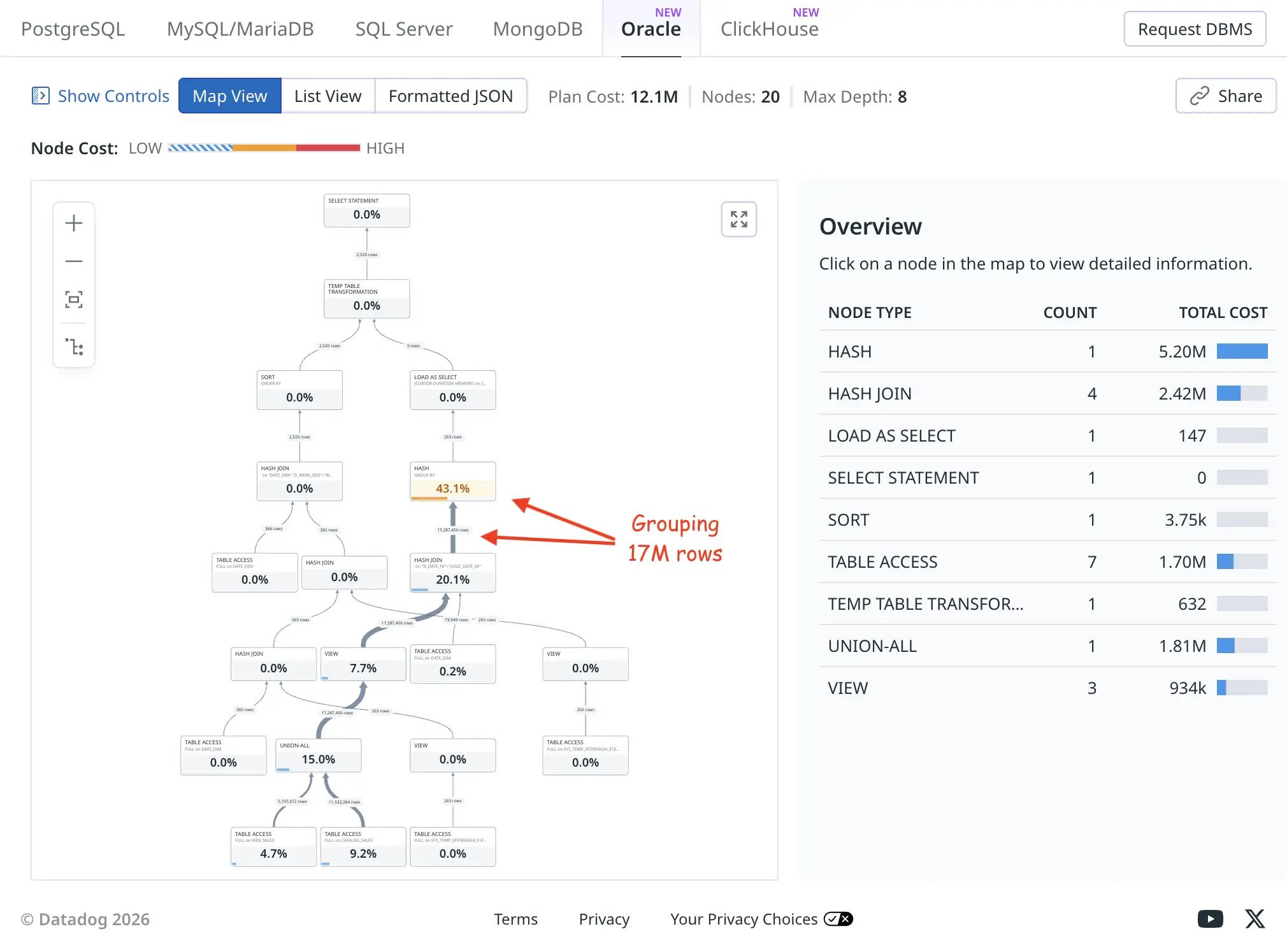This screenshot has height=952, width=1287.
Task: Open the YouTube icon in footer
Action: point(1210,918)
